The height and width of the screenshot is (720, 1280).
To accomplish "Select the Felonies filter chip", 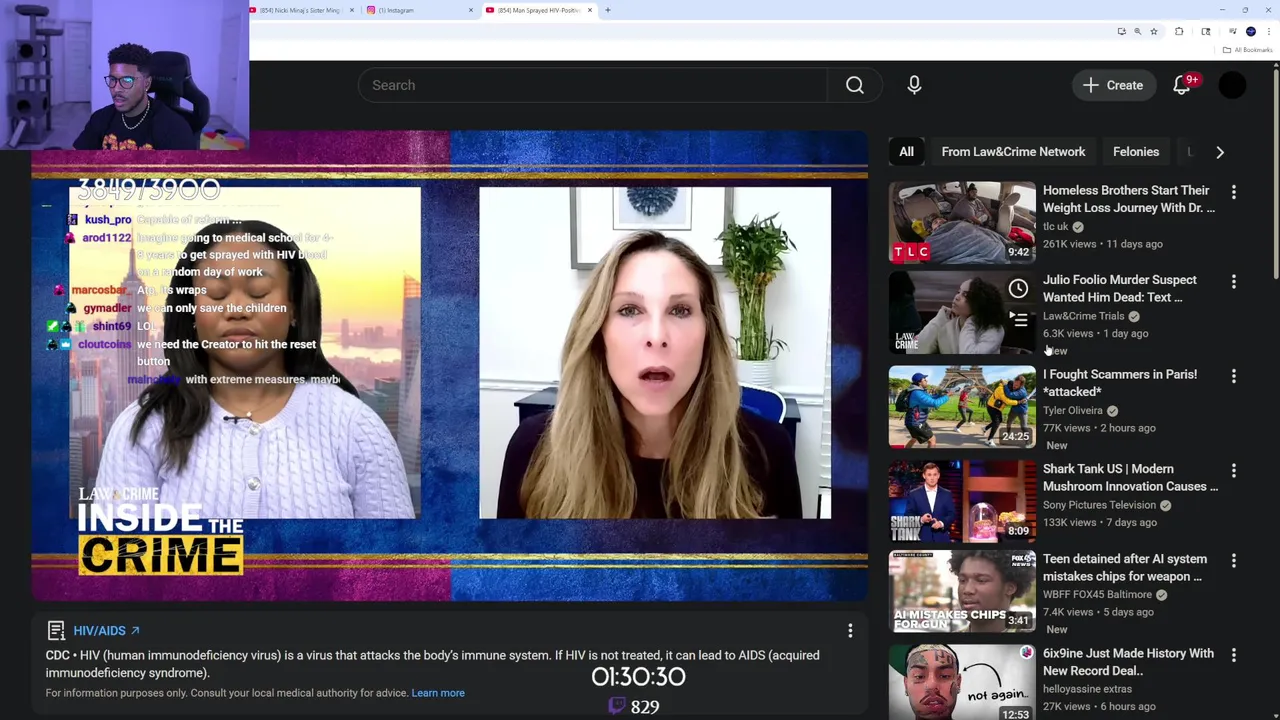I will click(1136, 152).
